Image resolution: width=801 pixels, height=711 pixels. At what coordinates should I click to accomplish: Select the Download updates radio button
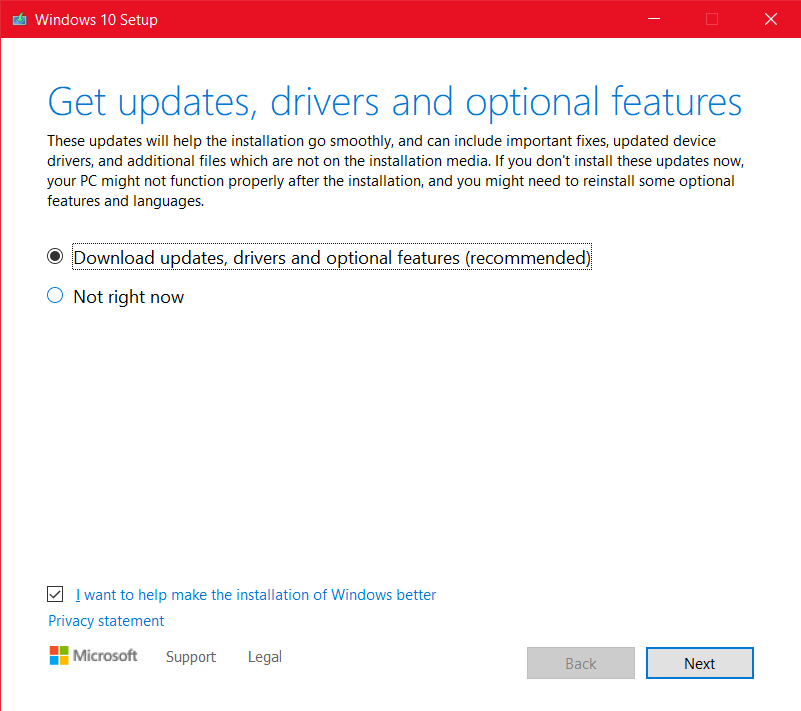coord(55,256)
